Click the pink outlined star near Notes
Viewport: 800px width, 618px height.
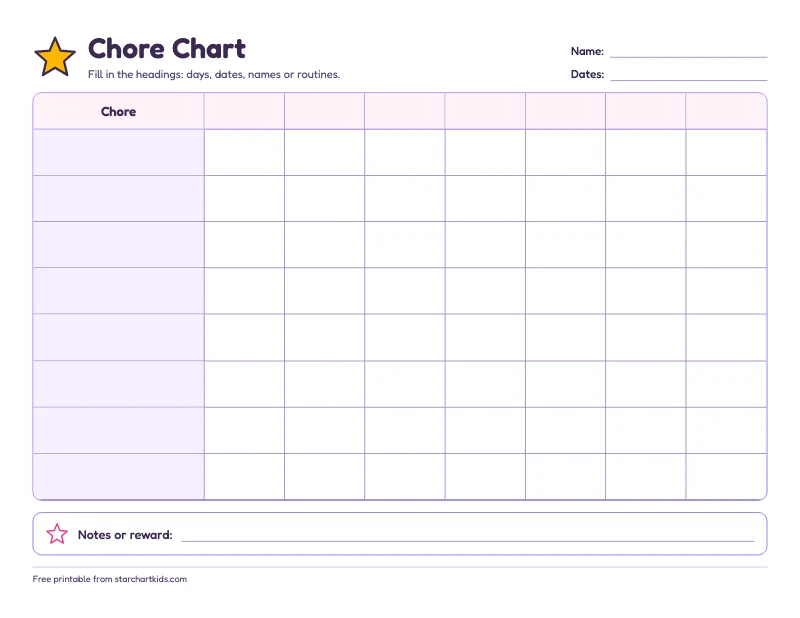coord(57,534)
